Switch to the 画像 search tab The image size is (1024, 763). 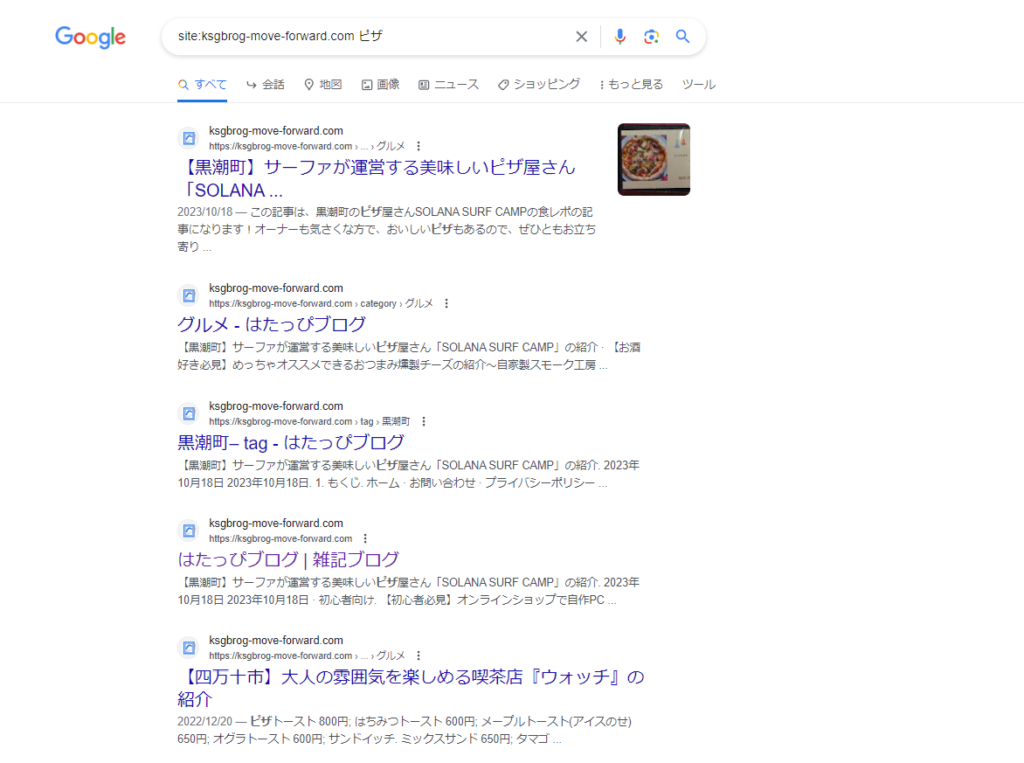click(381, 84)
